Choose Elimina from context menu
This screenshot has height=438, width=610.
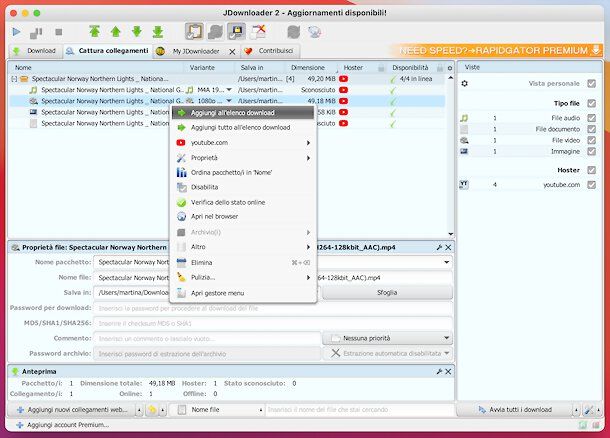(x=243, y=263)
